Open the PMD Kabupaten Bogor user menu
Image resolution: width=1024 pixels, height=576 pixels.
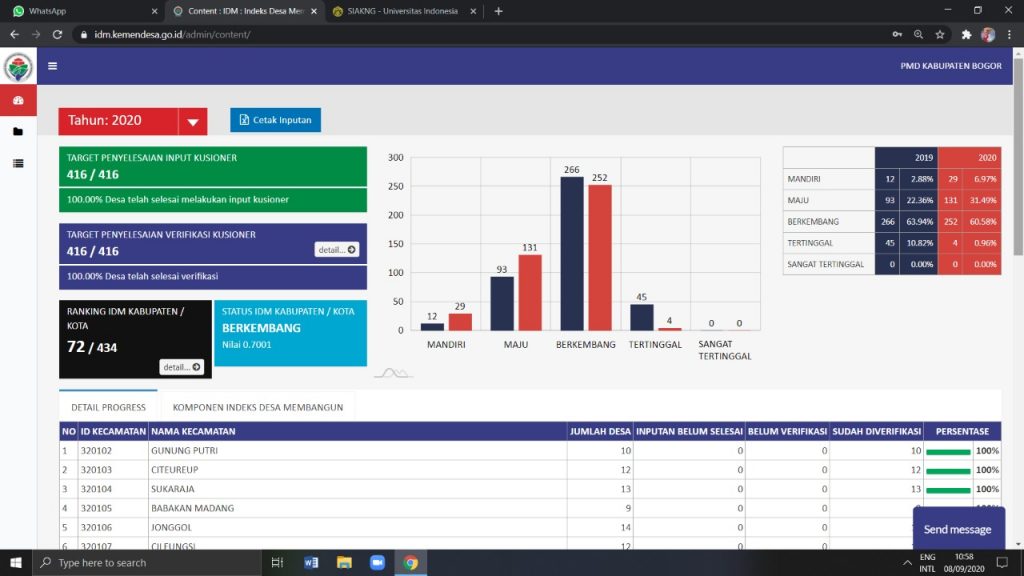[x=950, y=67]
